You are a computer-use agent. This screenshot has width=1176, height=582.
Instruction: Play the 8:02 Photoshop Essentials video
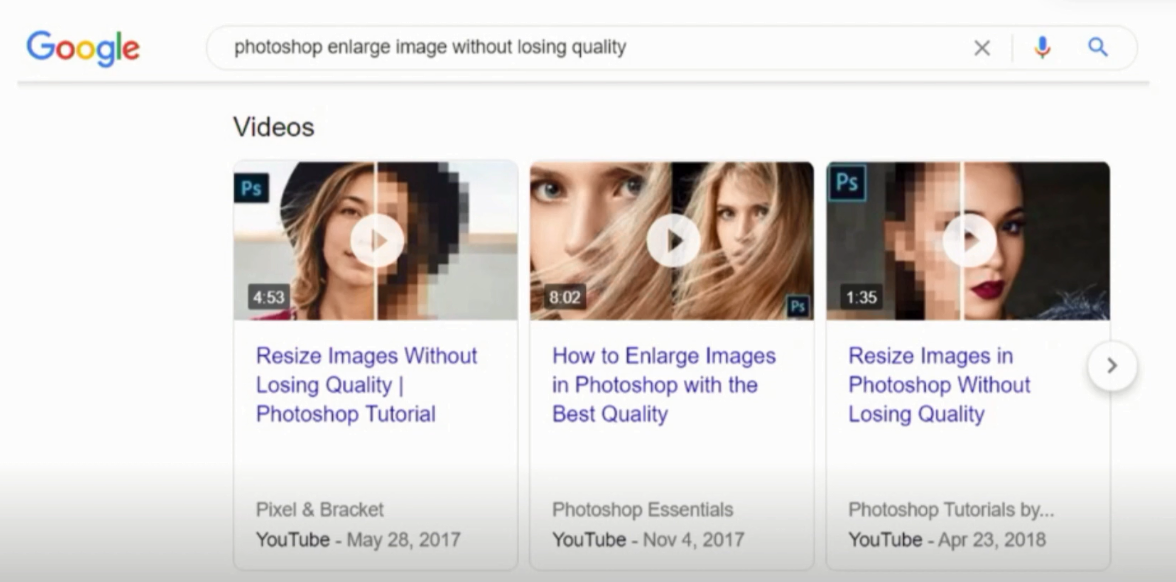click(672, 241)
